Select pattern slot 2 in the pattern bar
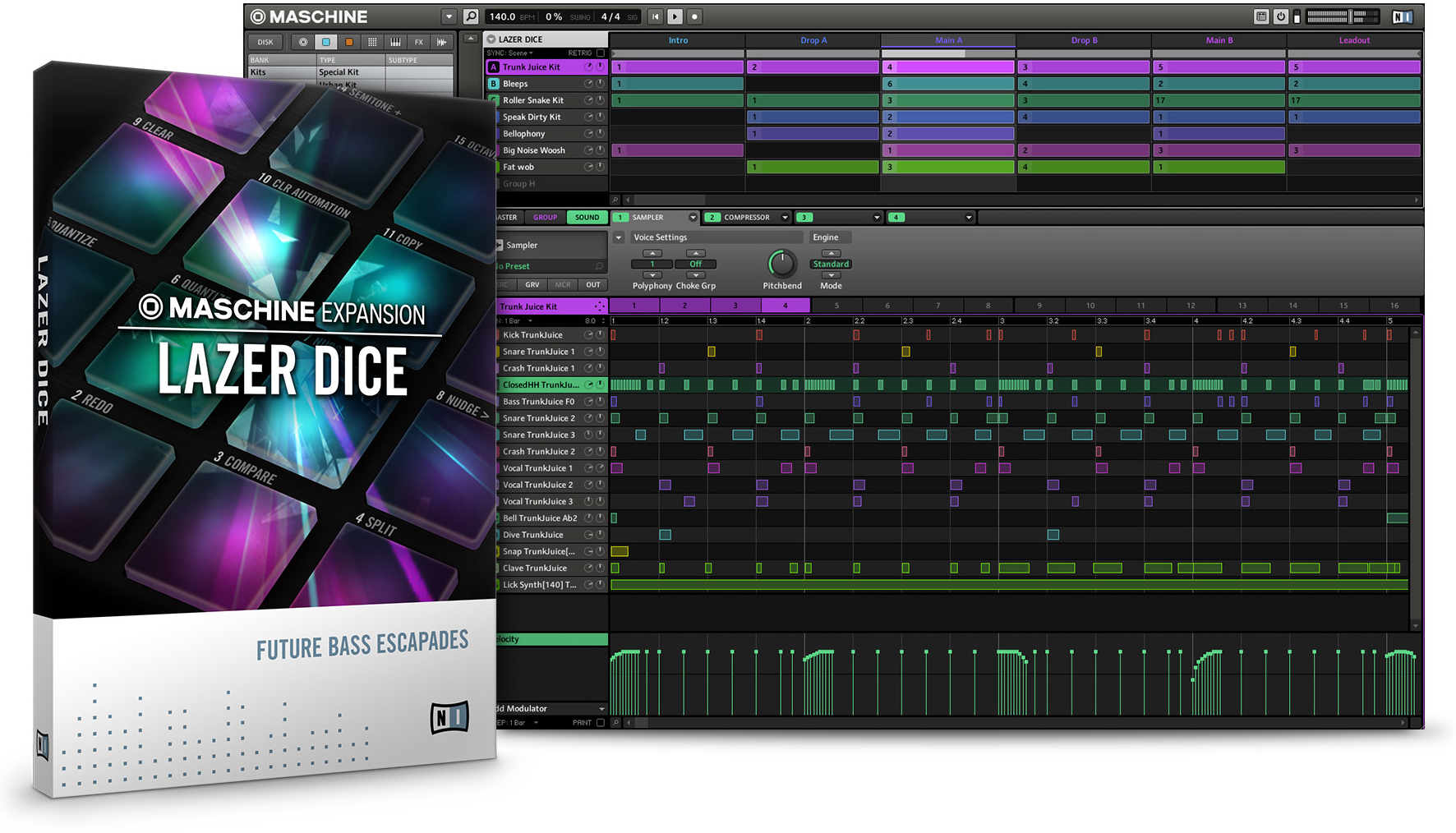This screenshot has width=1456, height=833. coord(684,306)
